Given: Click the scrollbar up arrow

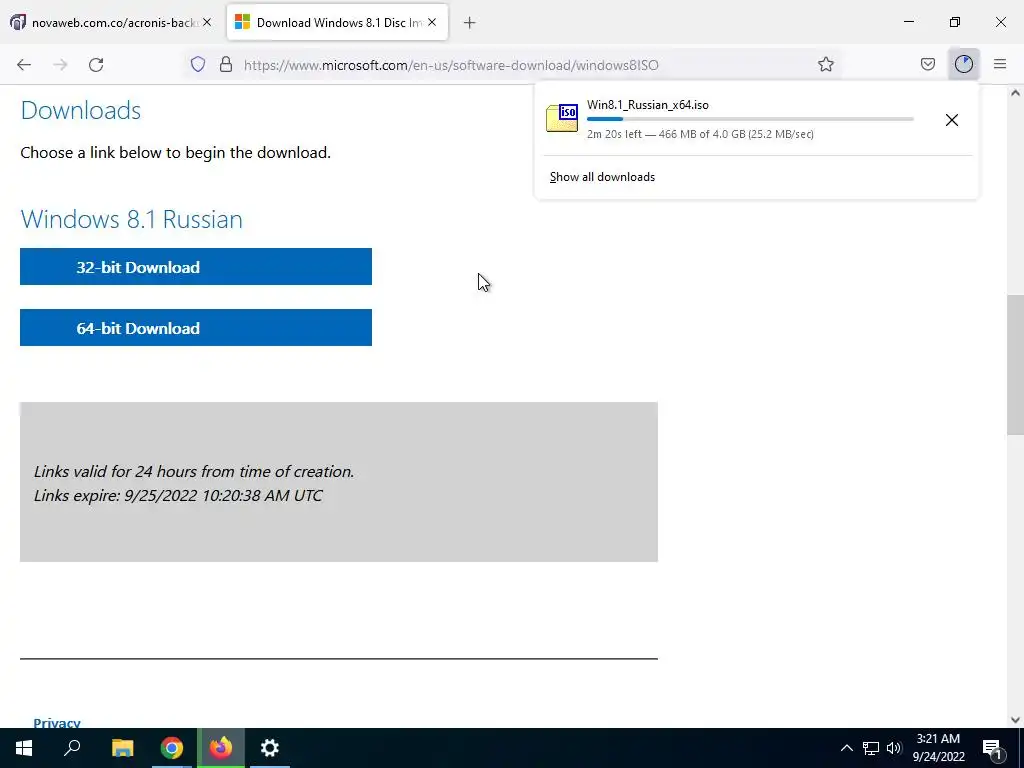Looking at the screenshot, I should tap(1015, 93).
